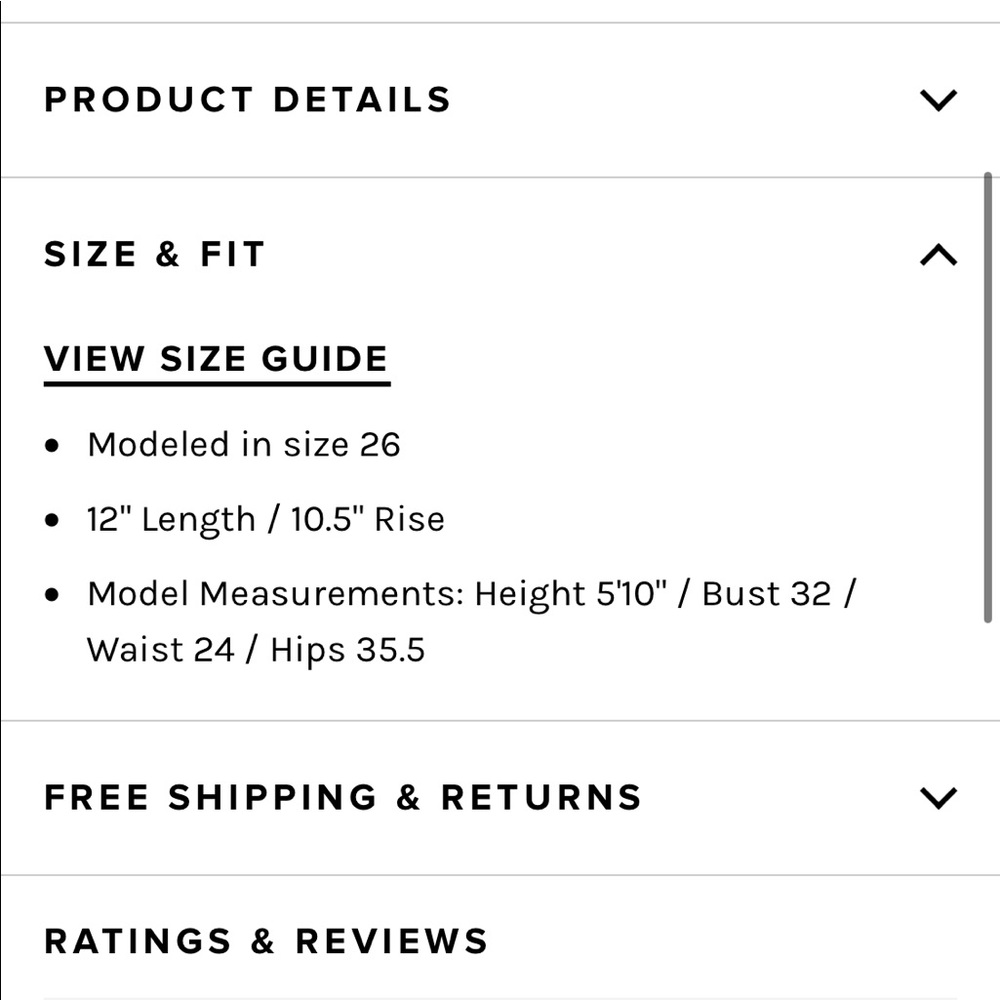
Task: Click the 'Model Measurements' text
Action: pyautogui.click(x=275, y=594)
